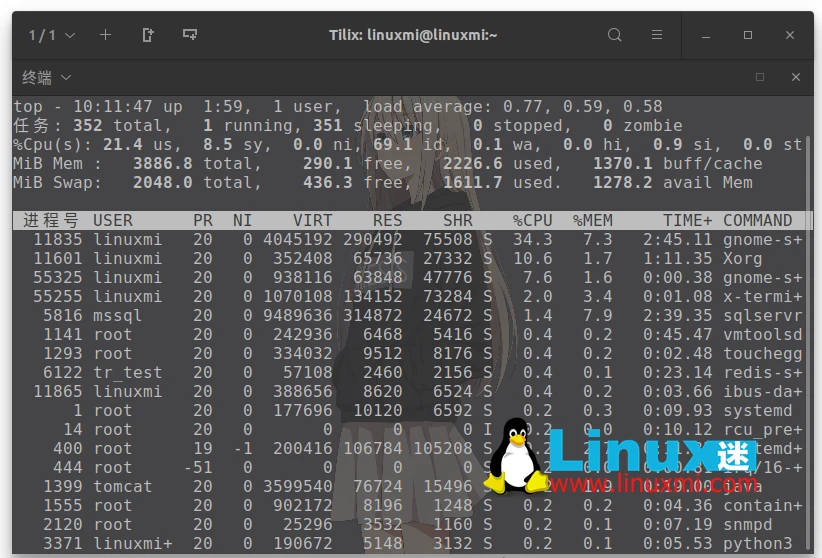This screenshot has width=822, height=558.
Task: Click the touchegg command entry
Action: click(x=763, y=353)
